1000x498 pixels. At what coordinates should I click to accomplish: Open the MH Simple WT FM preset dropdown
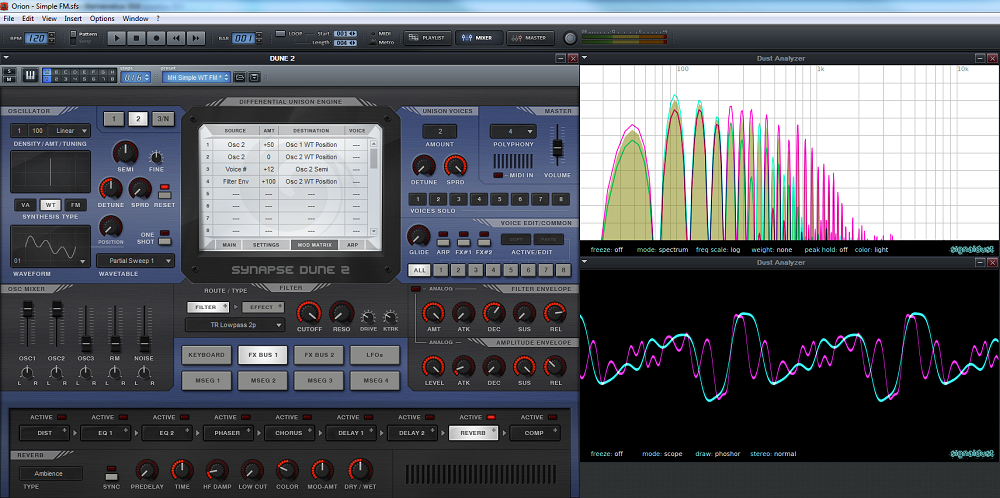(196, 77)
